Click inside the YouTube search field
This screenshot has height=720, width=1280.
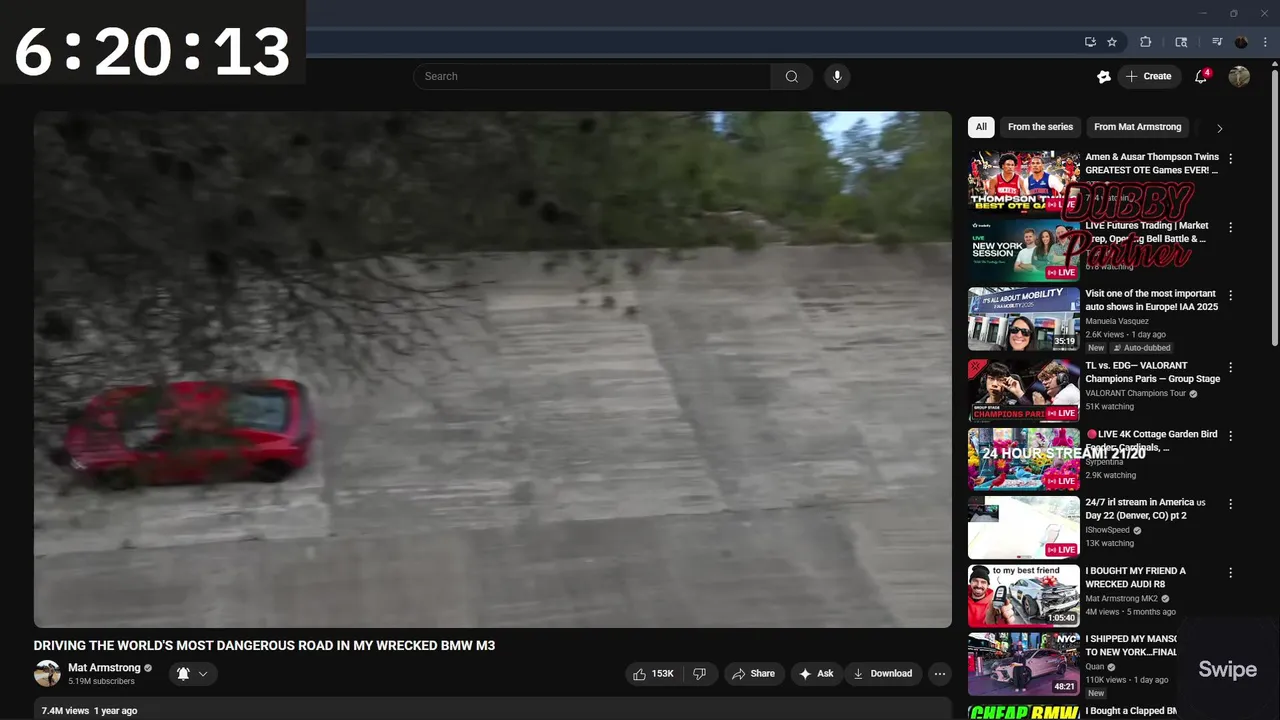pos(592,76)
